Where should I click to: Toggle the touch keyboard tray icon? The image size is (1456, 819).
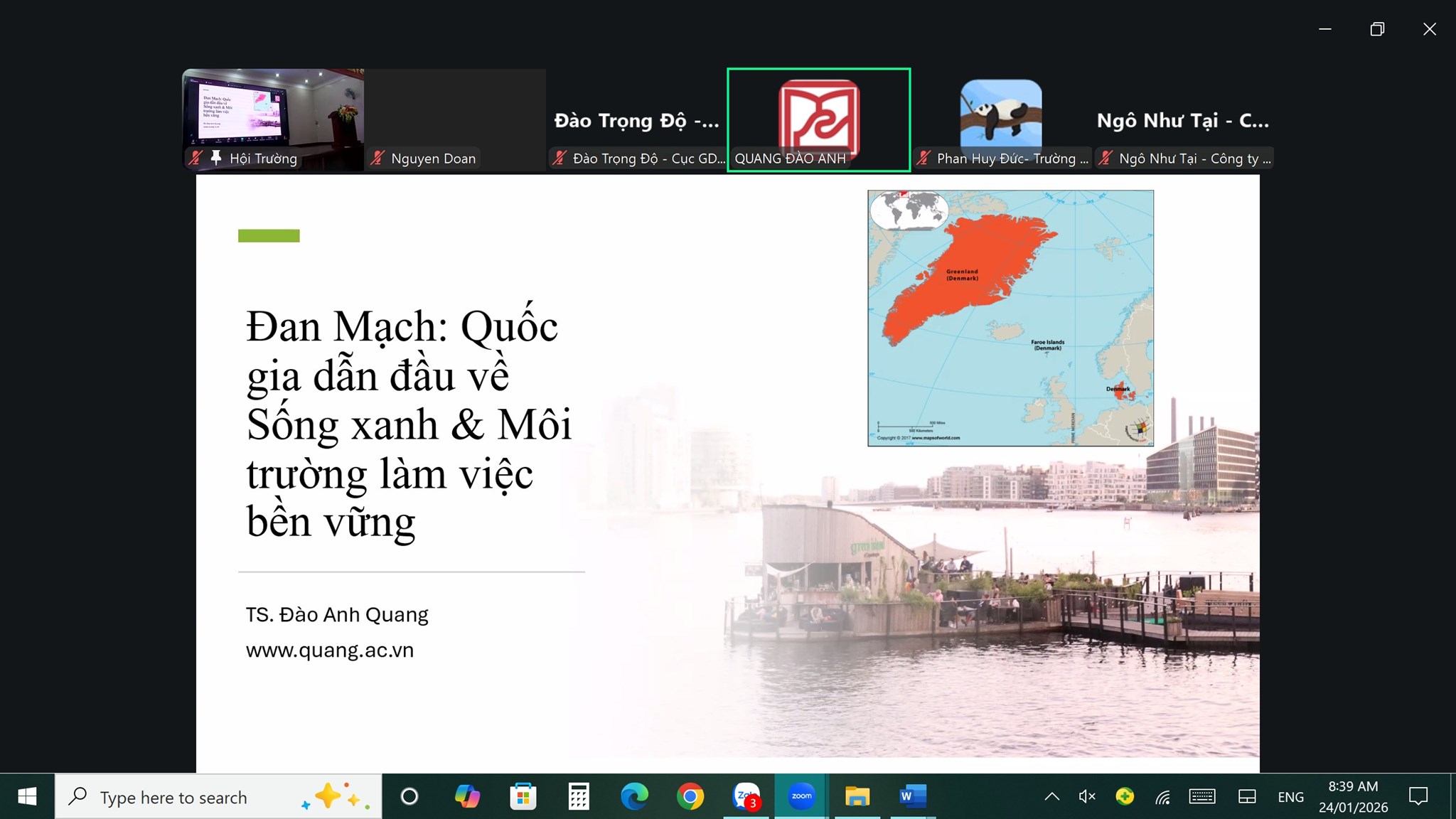[1201, 796]
